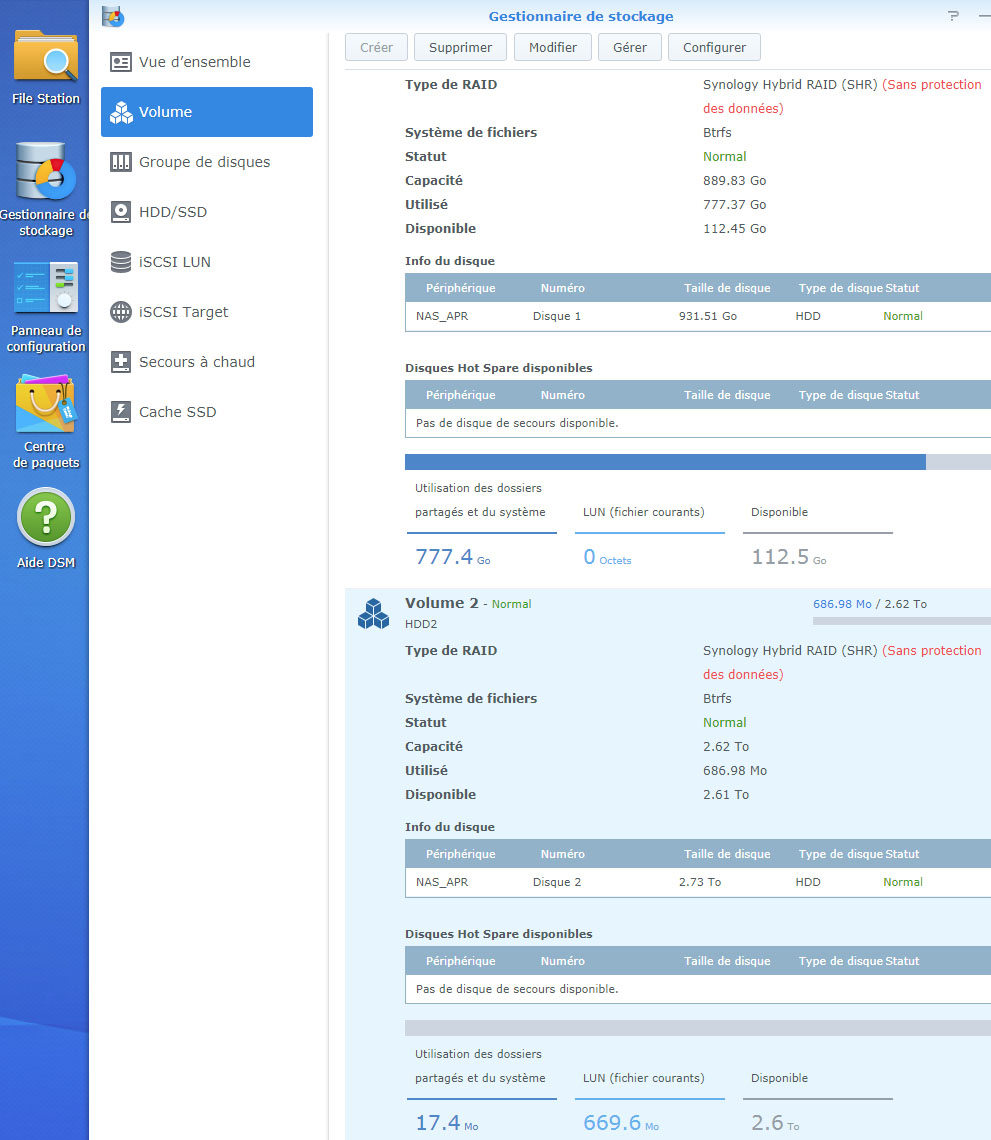Click the window title bar storage icon
This screenshot has height=1140, width=991.
[113, 16]
